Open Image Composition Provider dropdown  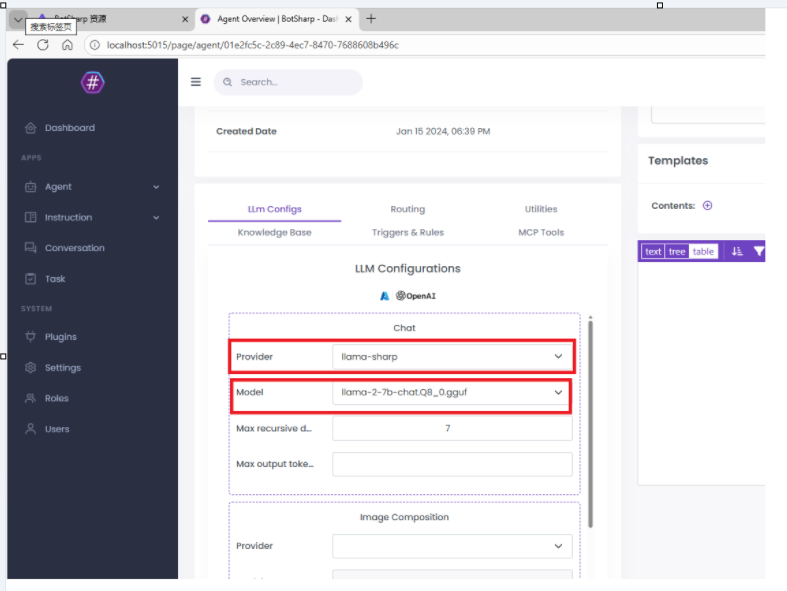pyautogui.click(x=452, y=546)
